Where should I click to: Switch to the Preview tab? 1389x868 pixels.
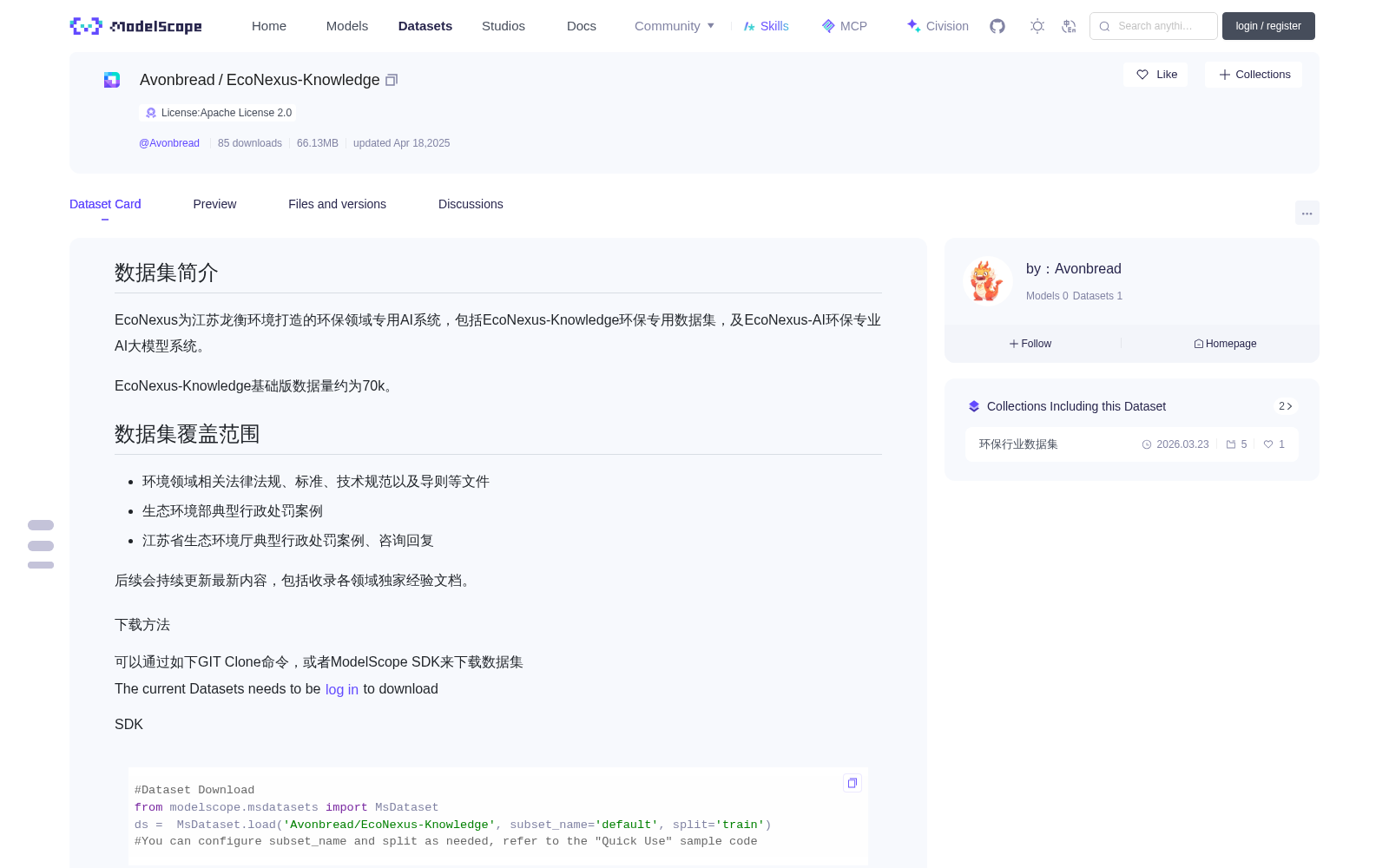[x=214, y=204]
